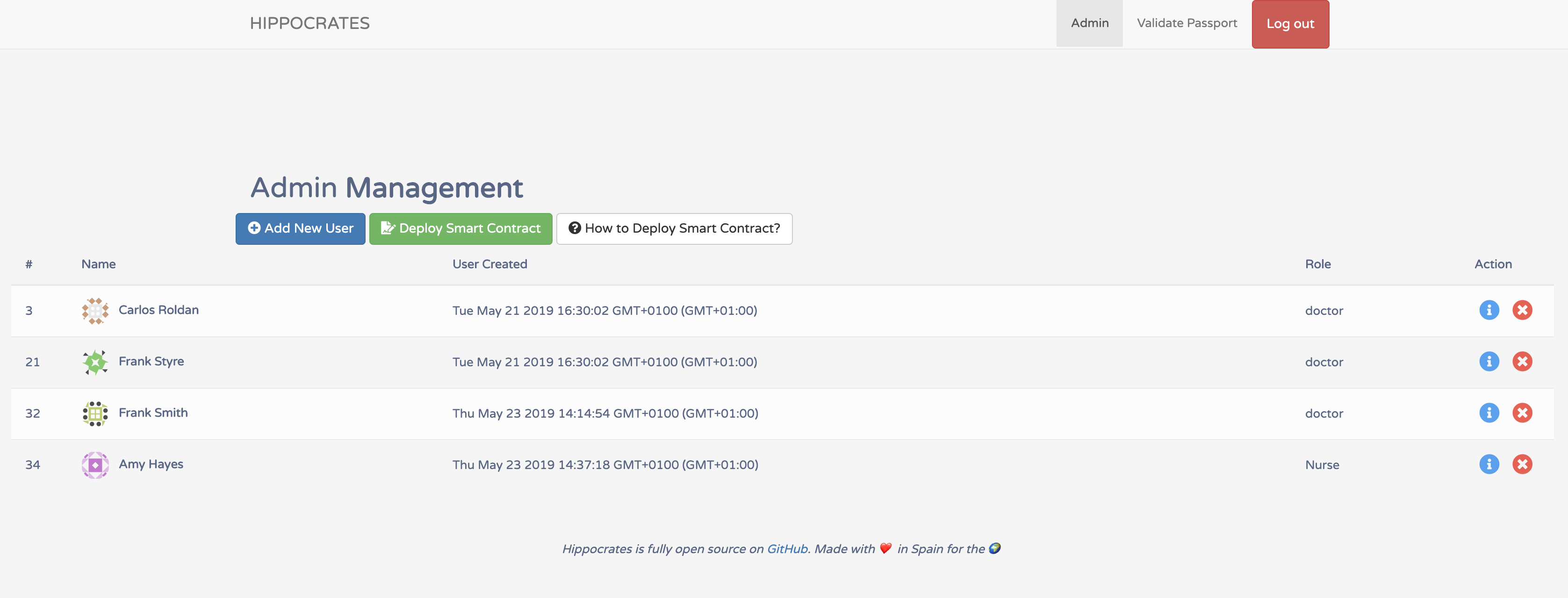This screenshot has width=1568, height=598.
Task: Delete nurse Amy Hayes
Action: [1522, 464]
